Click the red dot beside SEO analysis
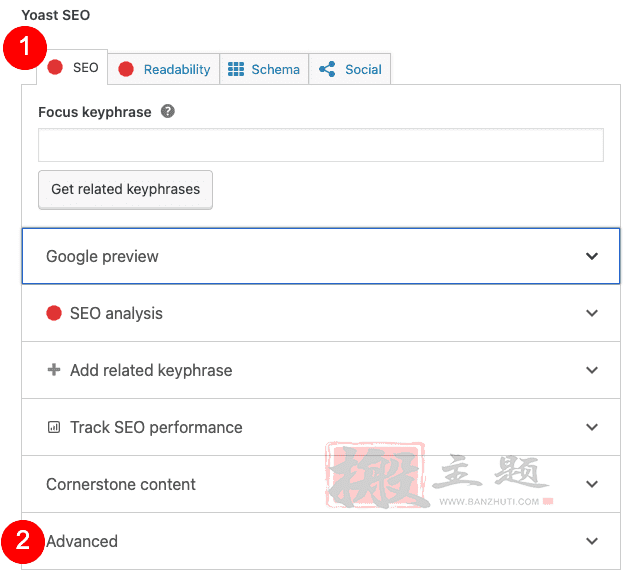 click(54, 313)
